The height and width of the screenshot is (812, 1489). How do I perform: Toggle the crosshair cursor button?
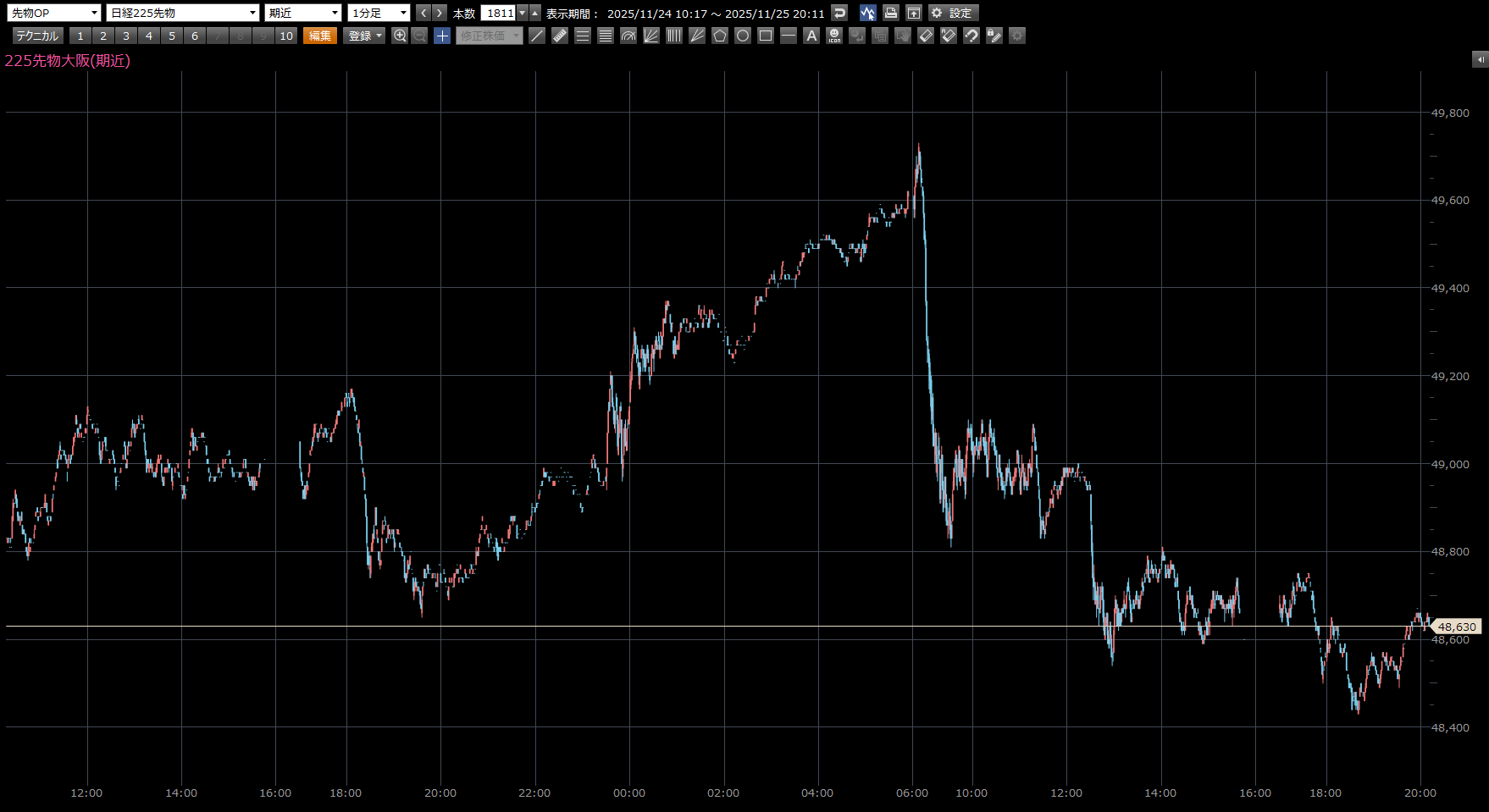coord(442,36)
